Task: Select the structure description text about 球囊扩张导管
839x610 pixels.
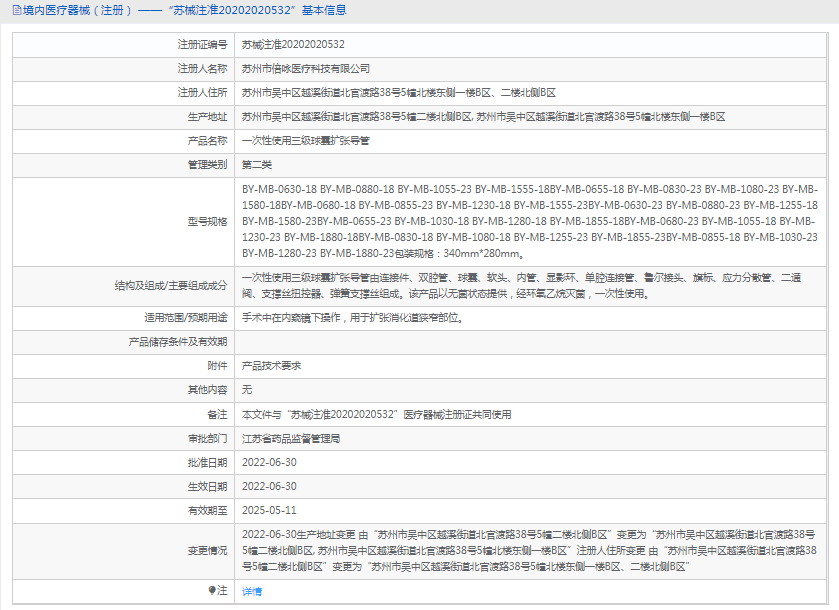Action: pos(521,286)
